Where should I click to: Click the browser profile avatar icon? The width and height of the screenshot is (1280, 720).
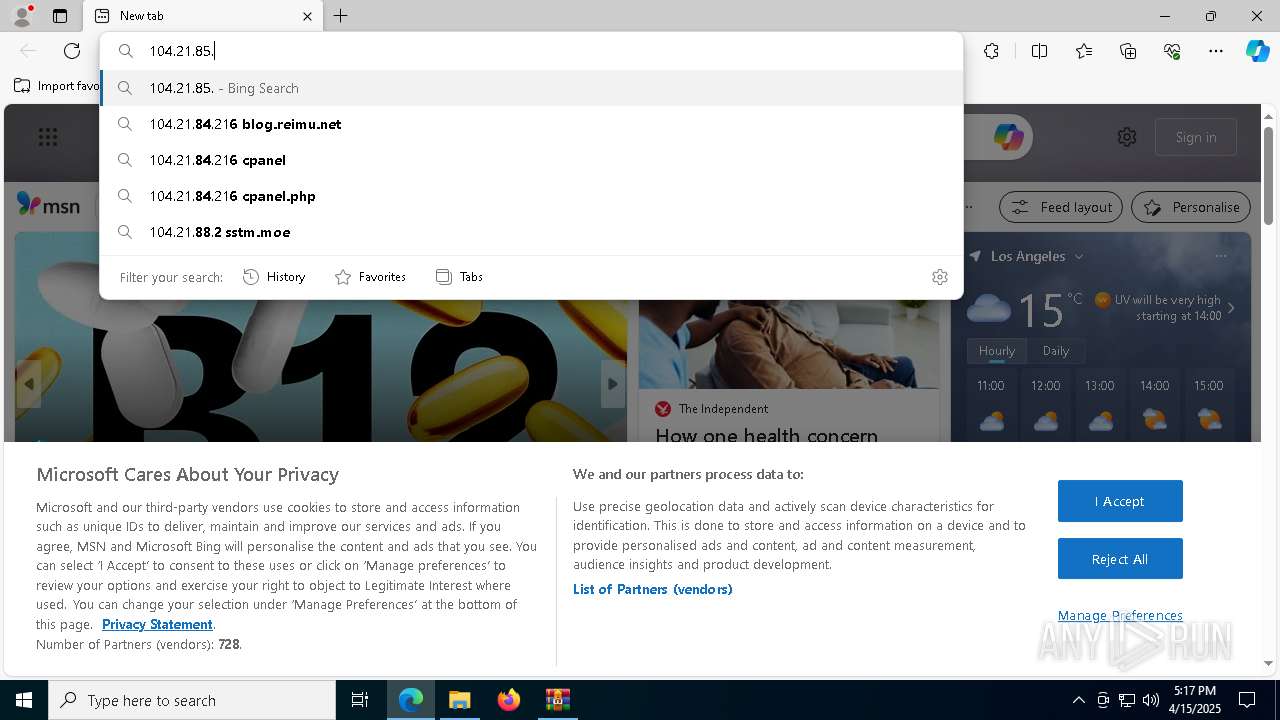(x=21, y=16)
